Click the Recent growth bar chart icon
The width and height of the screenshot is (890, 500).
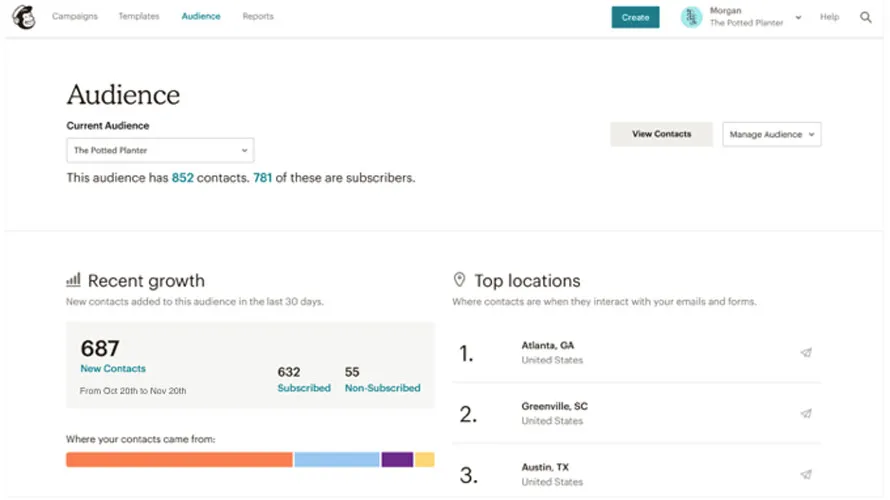[73, 280]
